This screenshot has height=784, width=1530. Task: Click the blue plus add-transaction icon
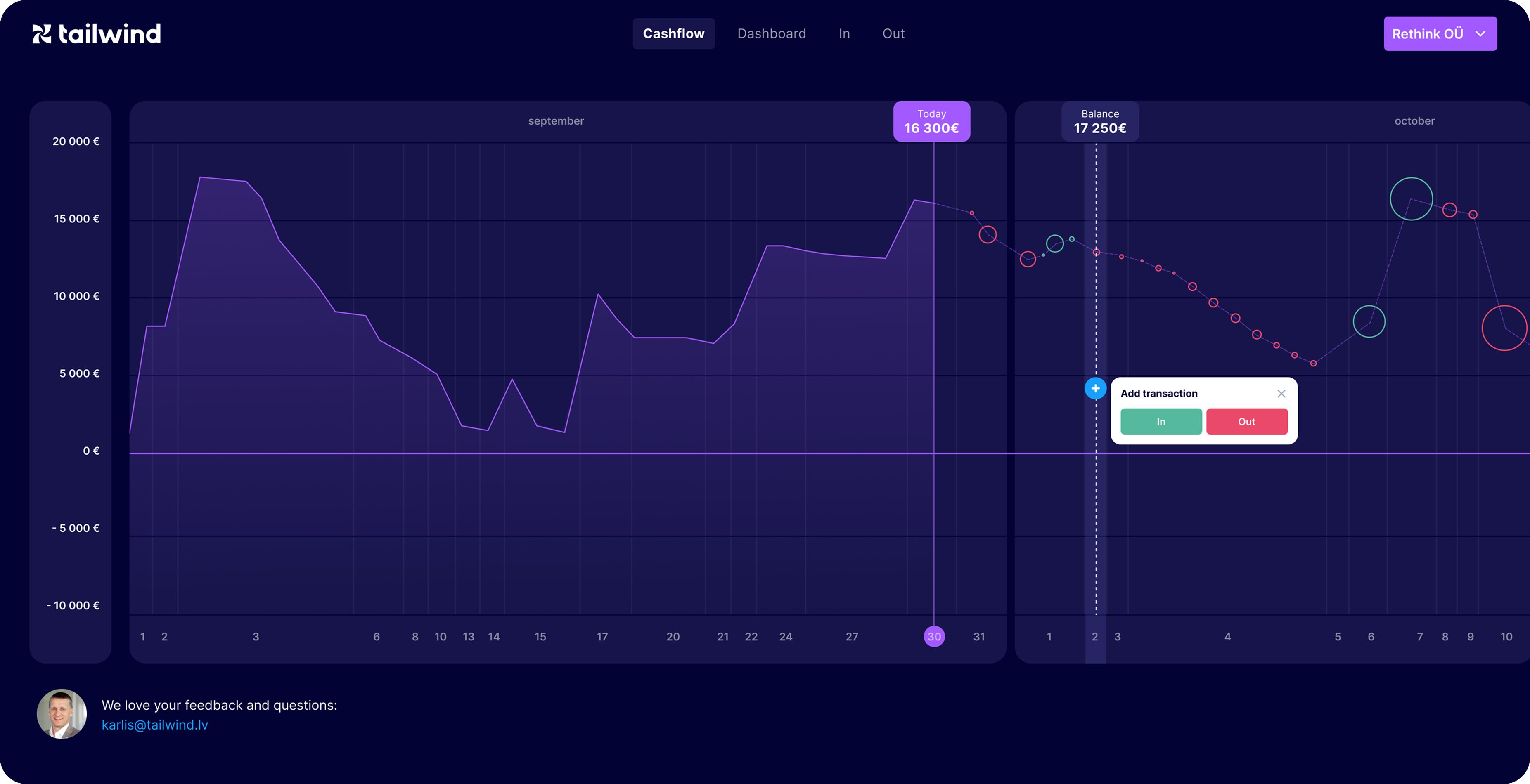(1095, 389)
